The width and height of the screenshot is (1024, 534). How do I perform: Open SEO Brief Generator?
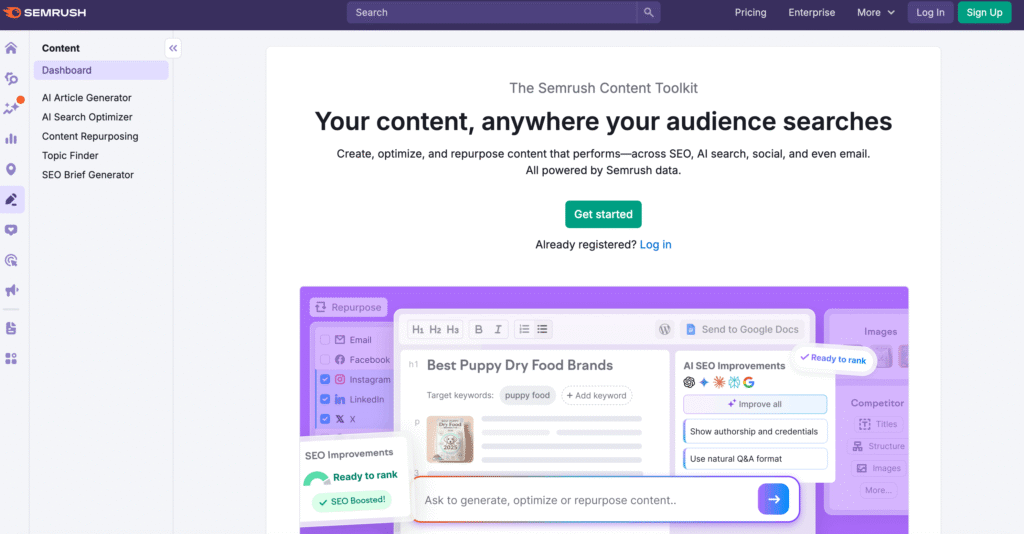88,175
